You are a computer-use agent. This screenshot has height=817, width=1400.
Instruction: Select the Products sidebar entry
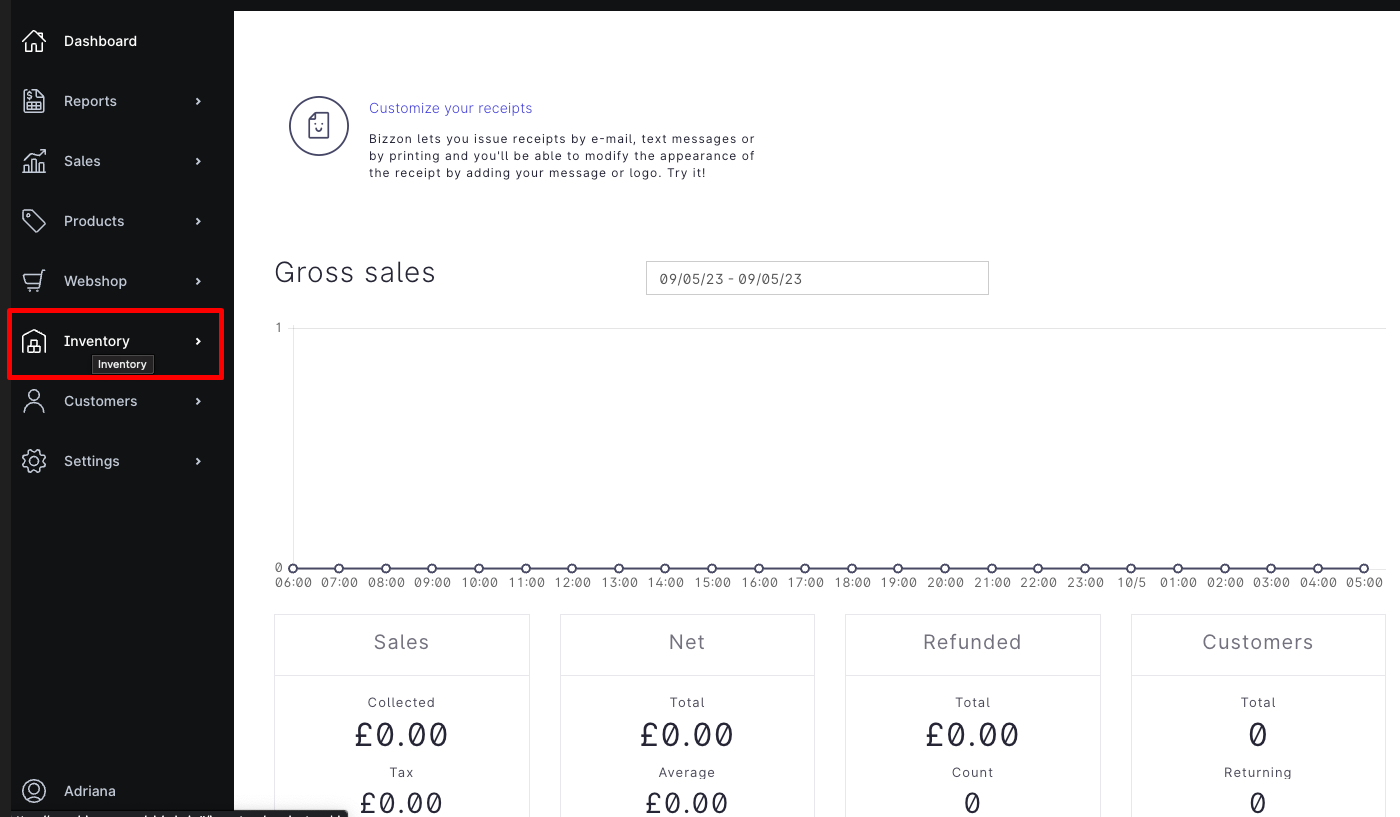click(x=93, y=220)
